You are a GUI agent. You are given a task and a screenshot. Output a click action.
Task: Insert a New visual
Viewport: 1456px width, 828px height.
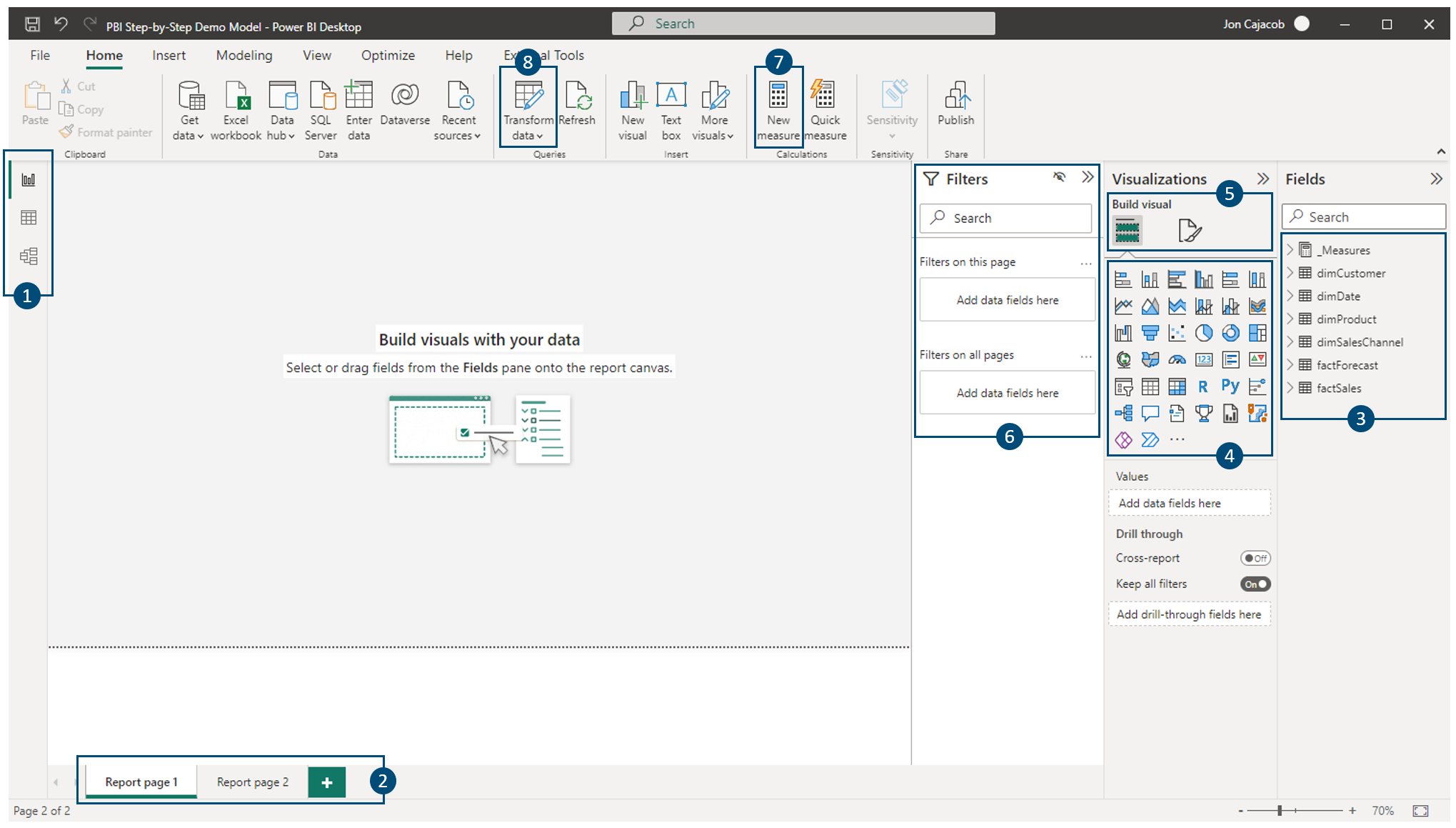pos(633,111)
